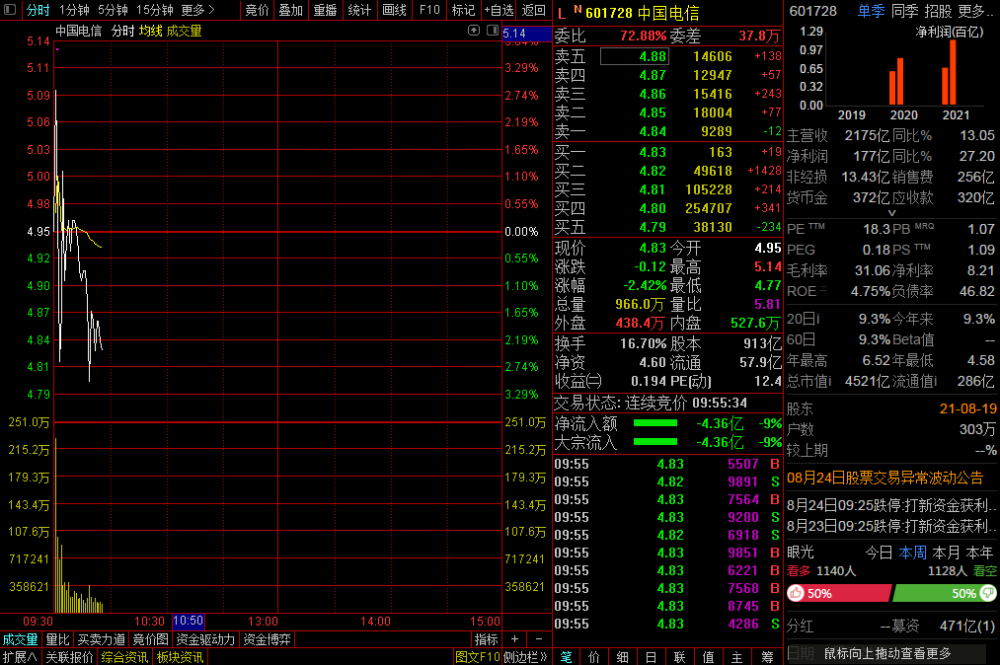Open the 图文F10 link

coord(478,657)
